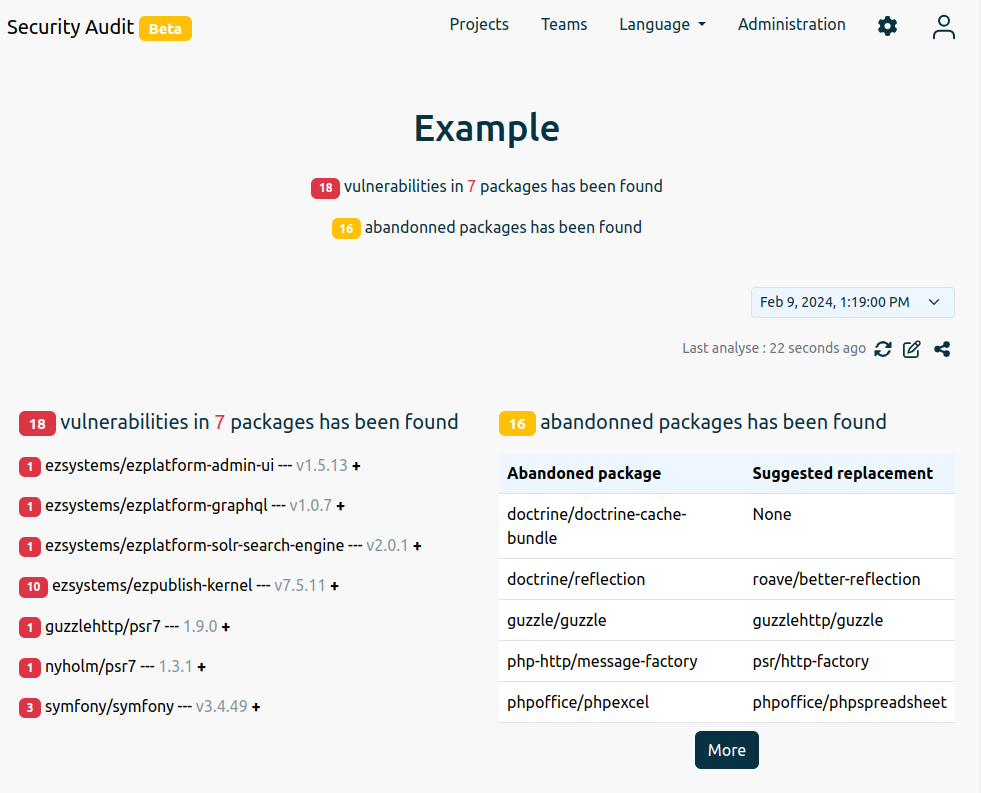Viewport: 981px width, 793px height.
Task: Expand ezplatform-solr-search-engine plus sign
Action: pos(417,546)
